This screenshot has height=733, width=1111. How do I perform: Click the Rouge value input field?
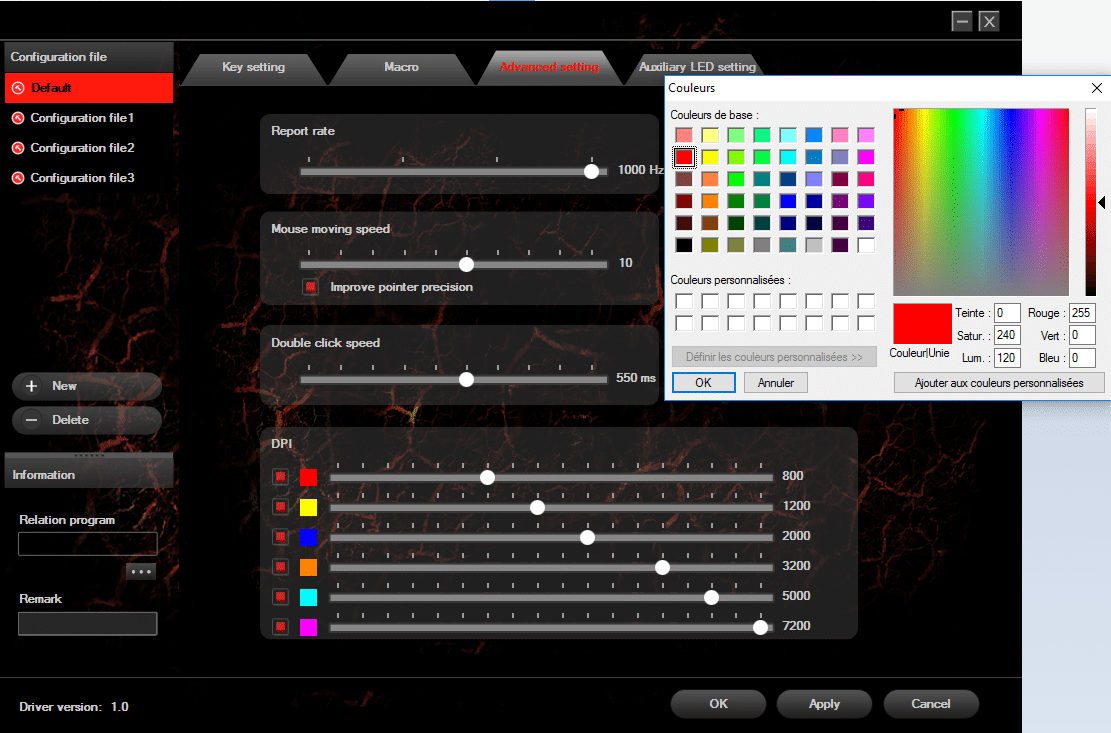[1082, 314]
